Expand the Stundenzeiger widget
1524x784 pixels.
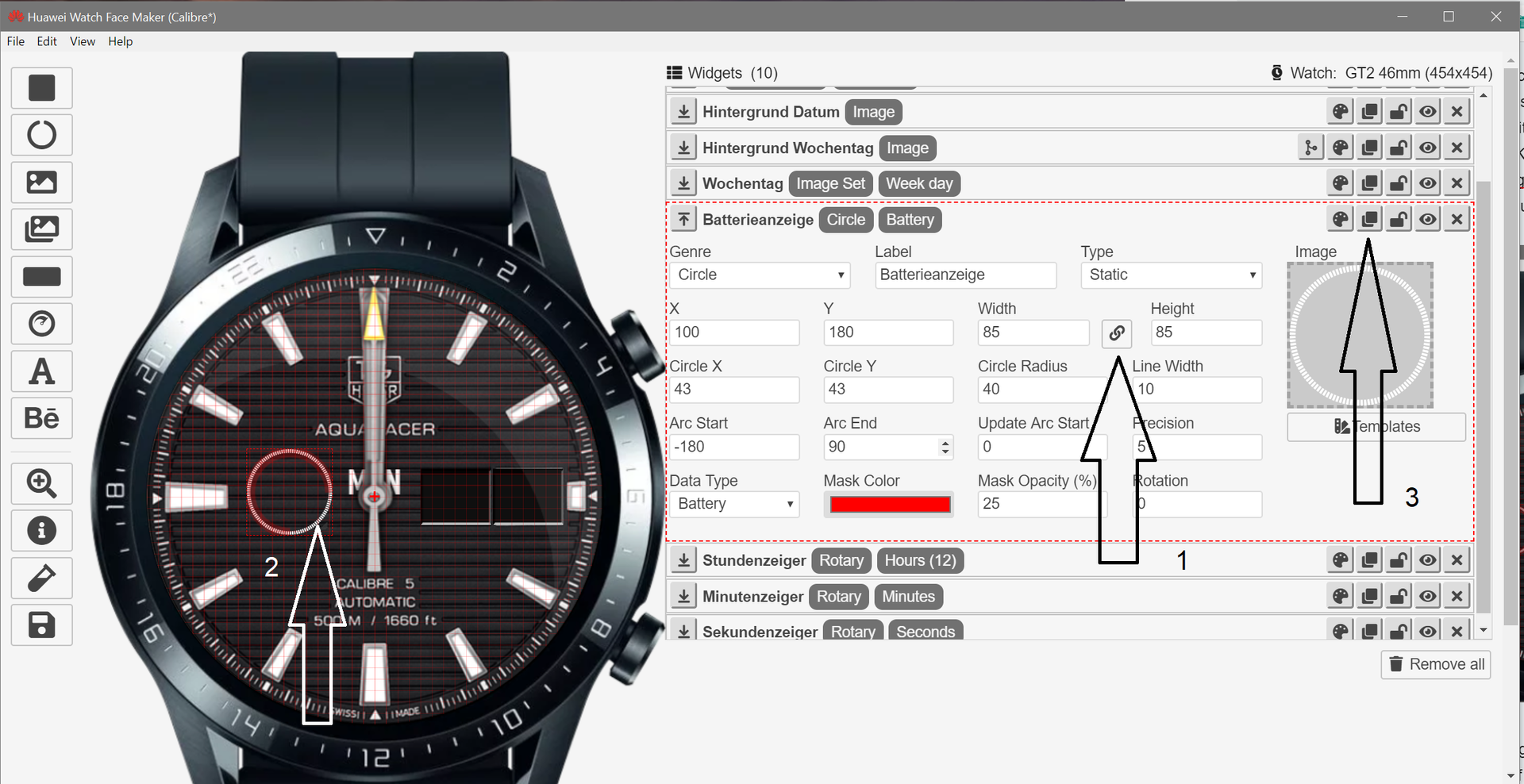pos(683,560)
